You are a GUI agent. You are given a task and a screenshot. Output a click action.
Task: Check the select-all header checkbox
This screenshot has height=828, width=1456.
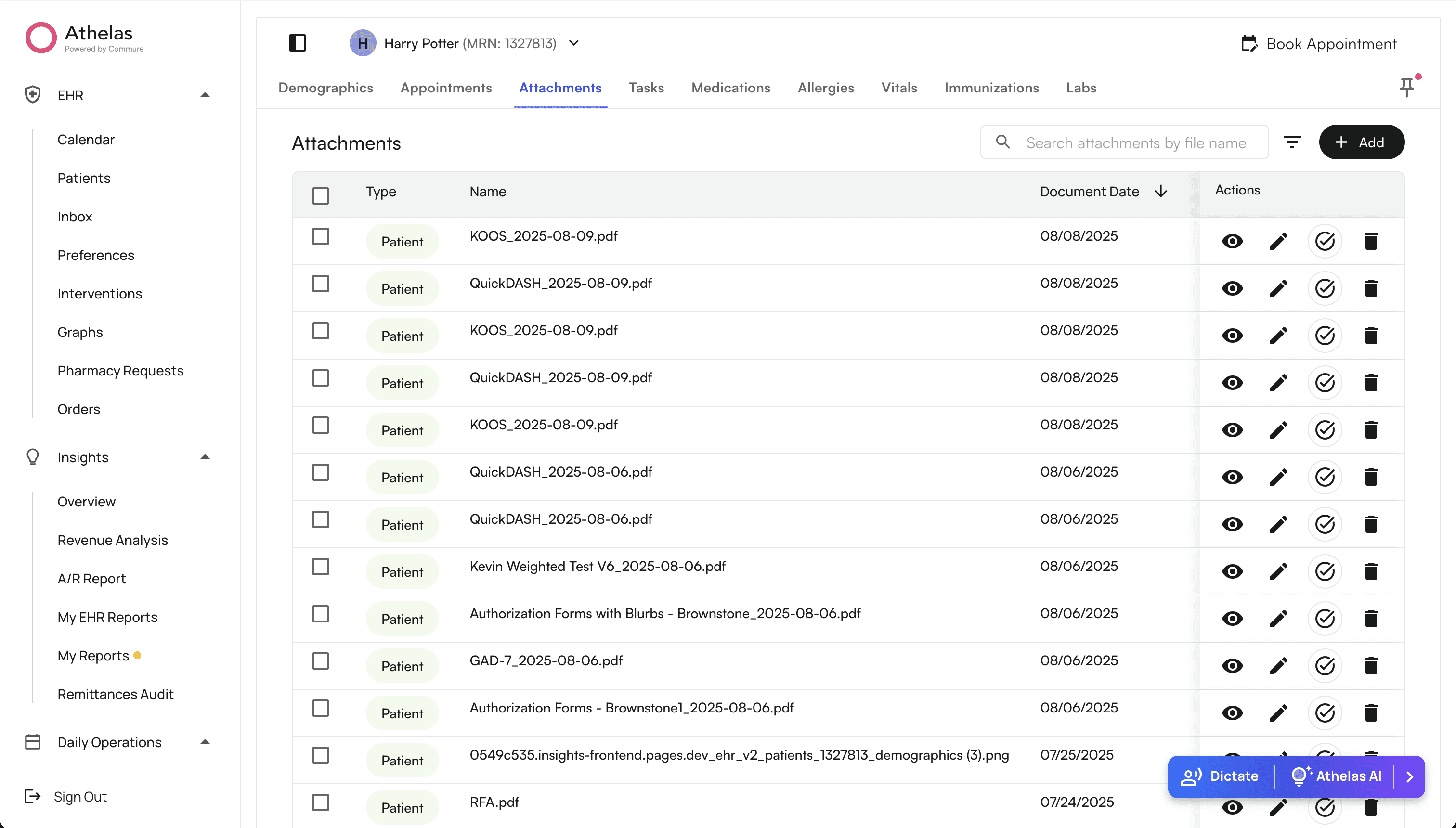[x=321, y=195]
